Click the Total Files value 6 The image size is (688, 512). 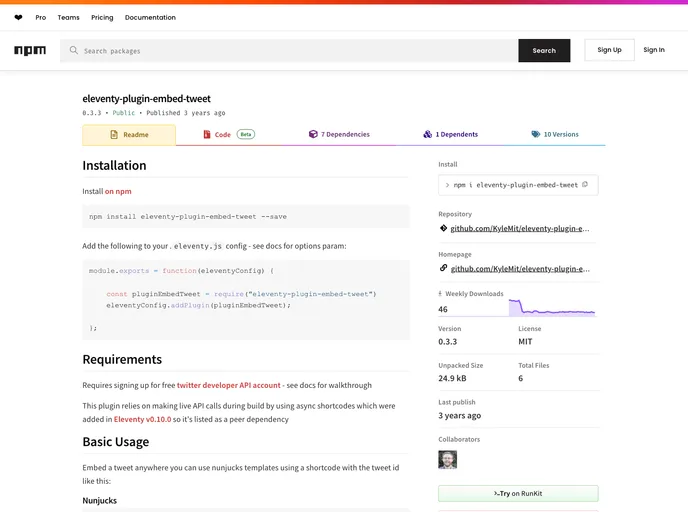tap(521, 378)
